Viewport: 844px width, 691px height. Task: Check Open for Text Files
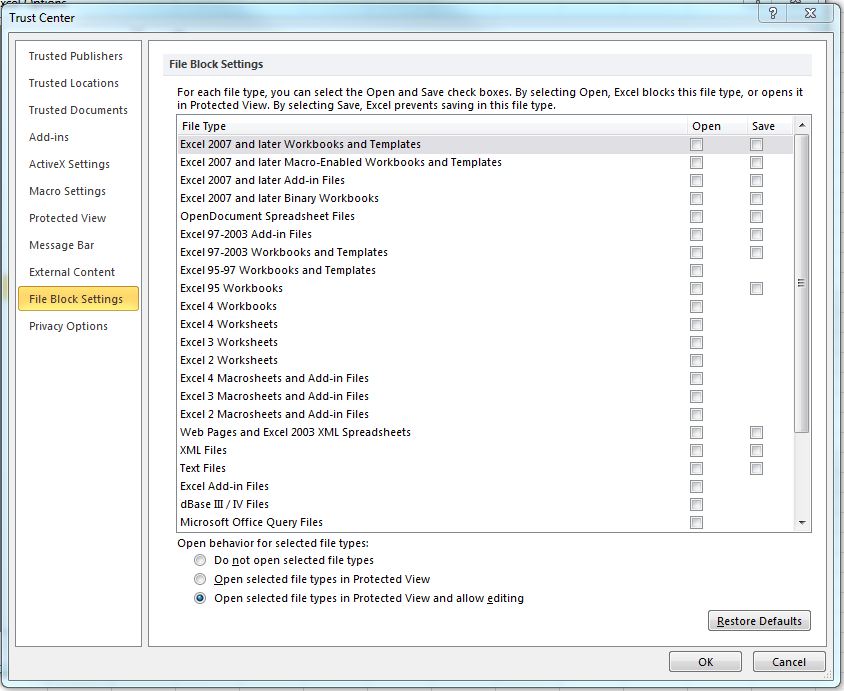coord(697,468)
